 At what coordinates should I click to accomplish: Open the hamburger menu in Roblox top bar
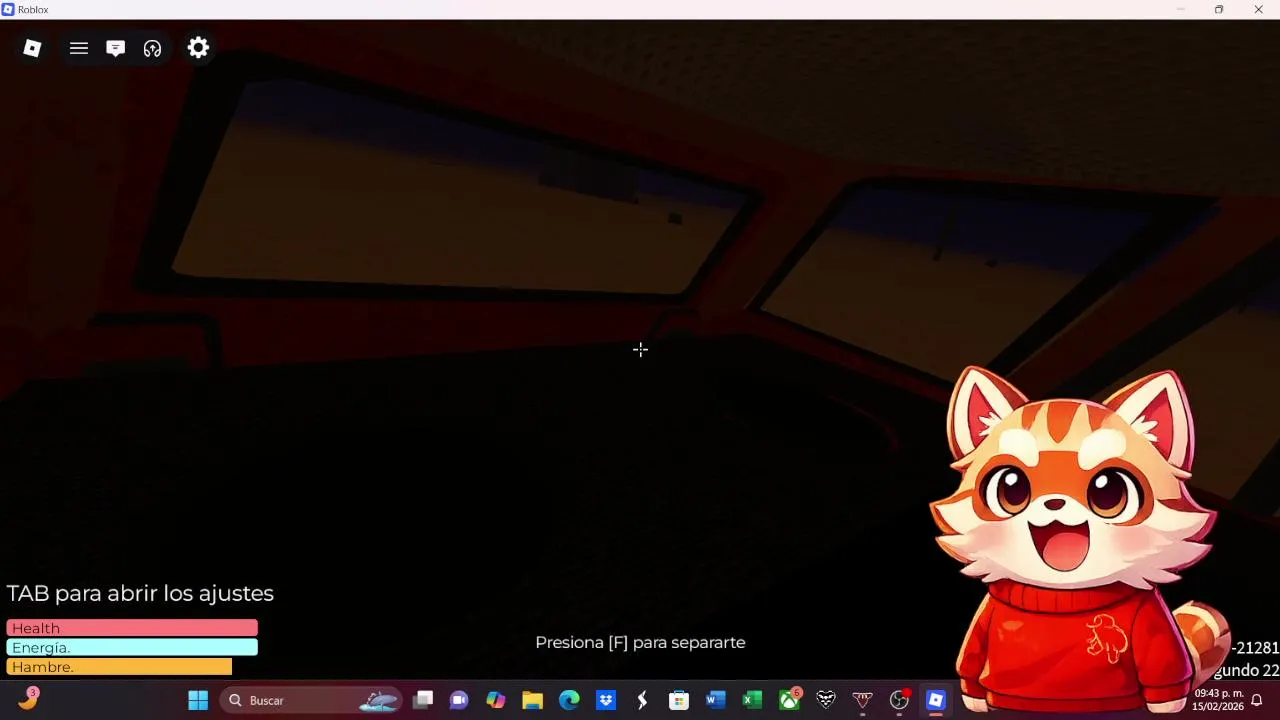(79, 48)
